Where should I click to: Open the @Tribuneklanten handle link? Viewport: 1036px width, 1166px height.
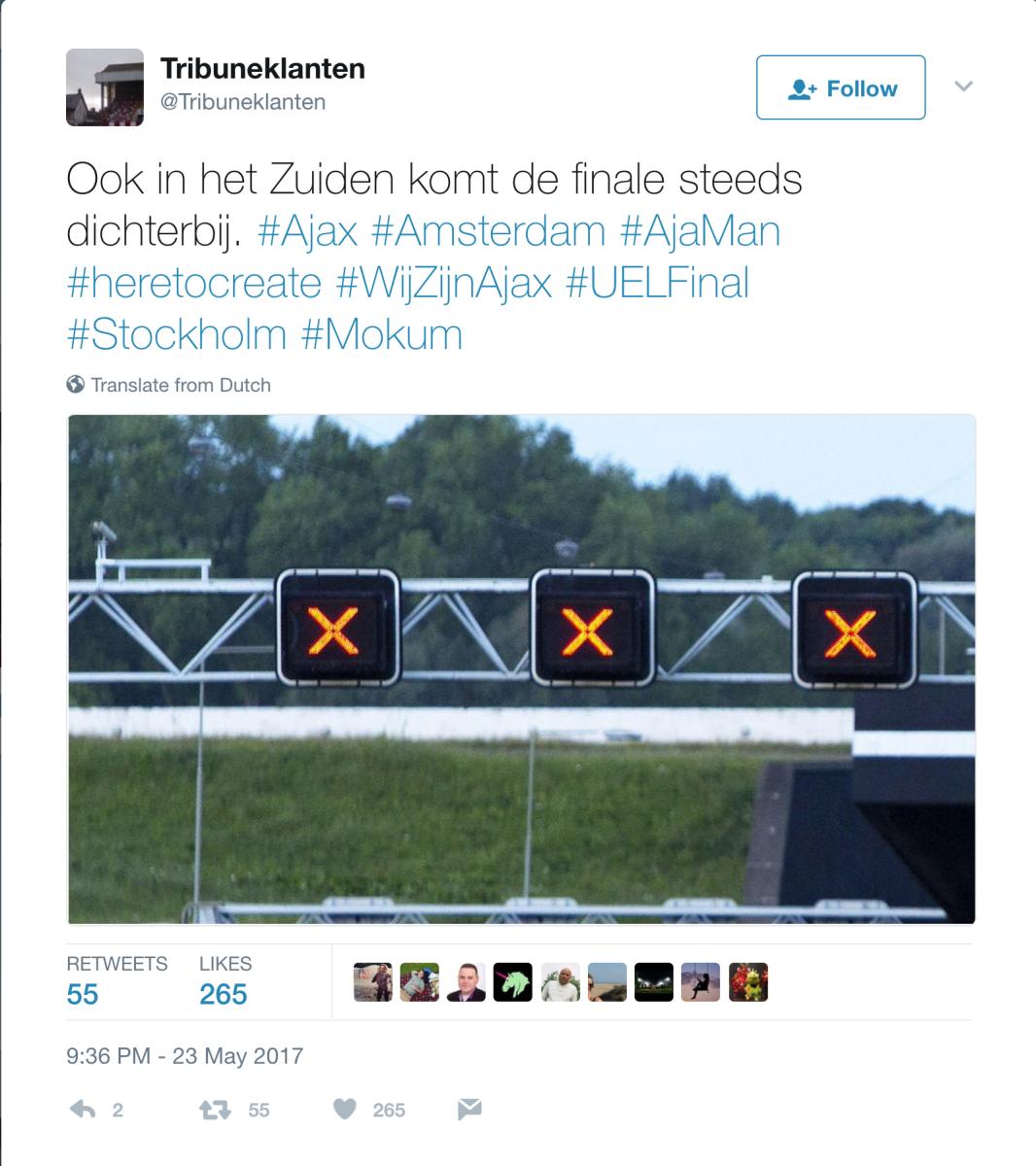(243, 102)
